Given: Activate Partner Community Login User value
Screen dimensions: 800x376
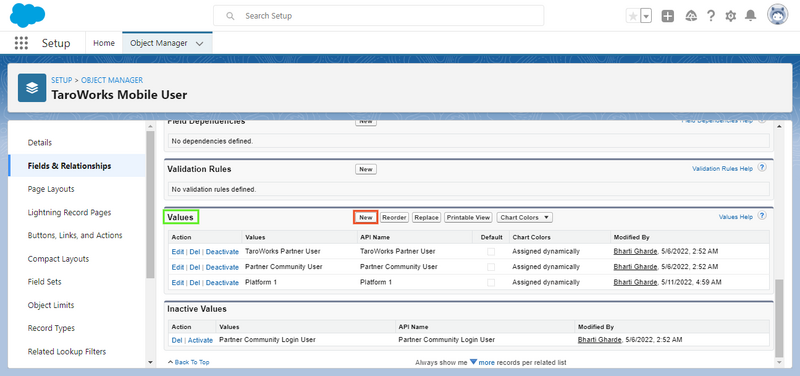Looking at the screenshot, I should tap(201, 340).
